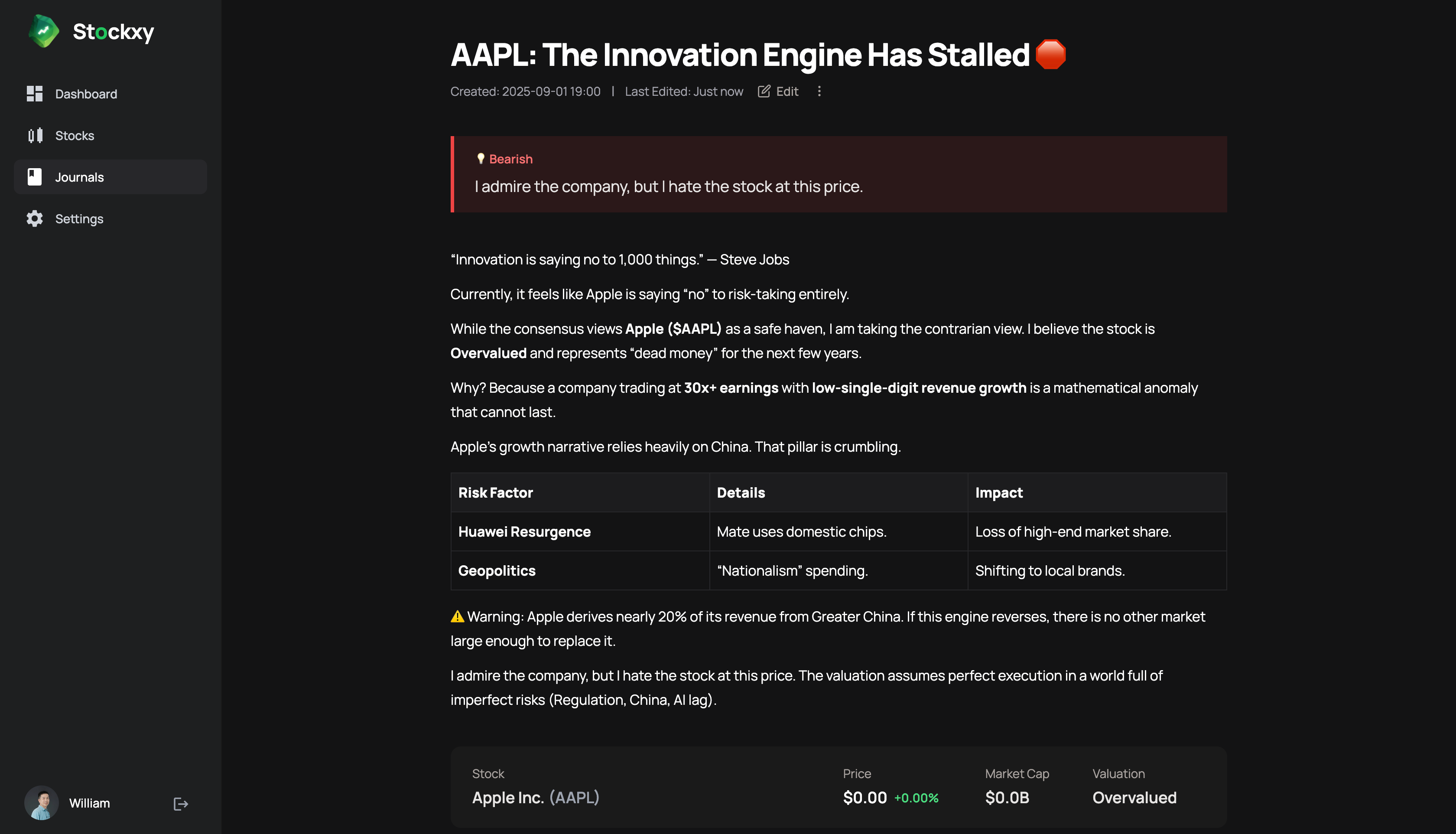This screenshot has width=1456, height=834.
Task: Open the Settings gear icon
Action: click(35, 219)
